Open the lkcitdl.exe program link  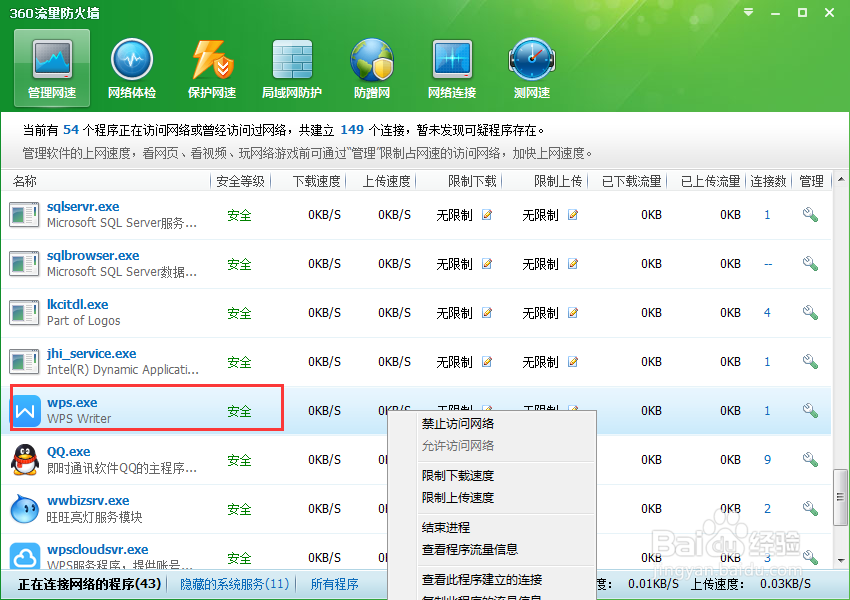click(78, 305)
